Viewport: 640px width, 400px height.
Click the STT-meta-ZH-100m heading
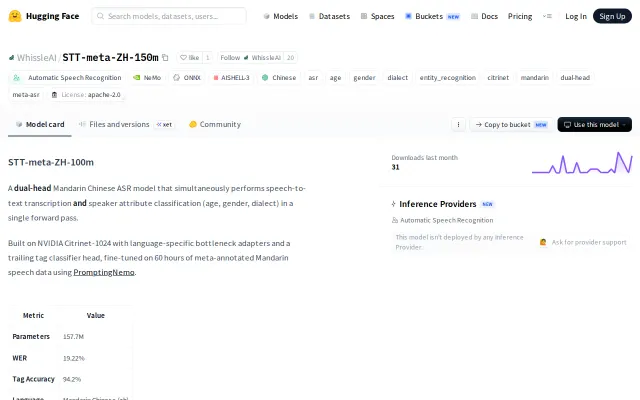point(51,162)
